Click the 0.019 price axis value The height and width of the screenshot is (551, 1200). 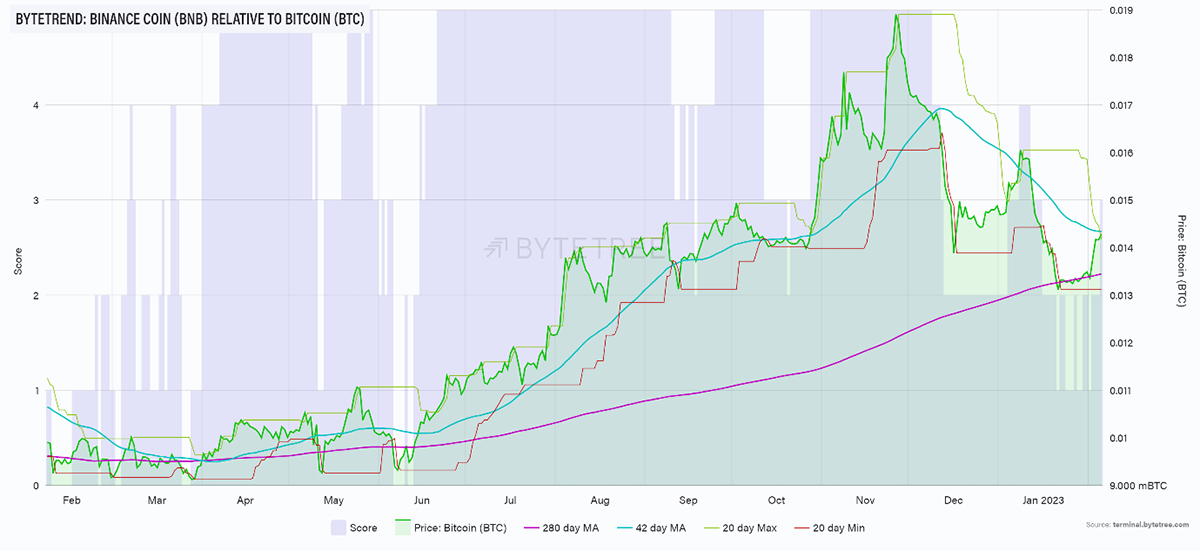click(1122, 10)
